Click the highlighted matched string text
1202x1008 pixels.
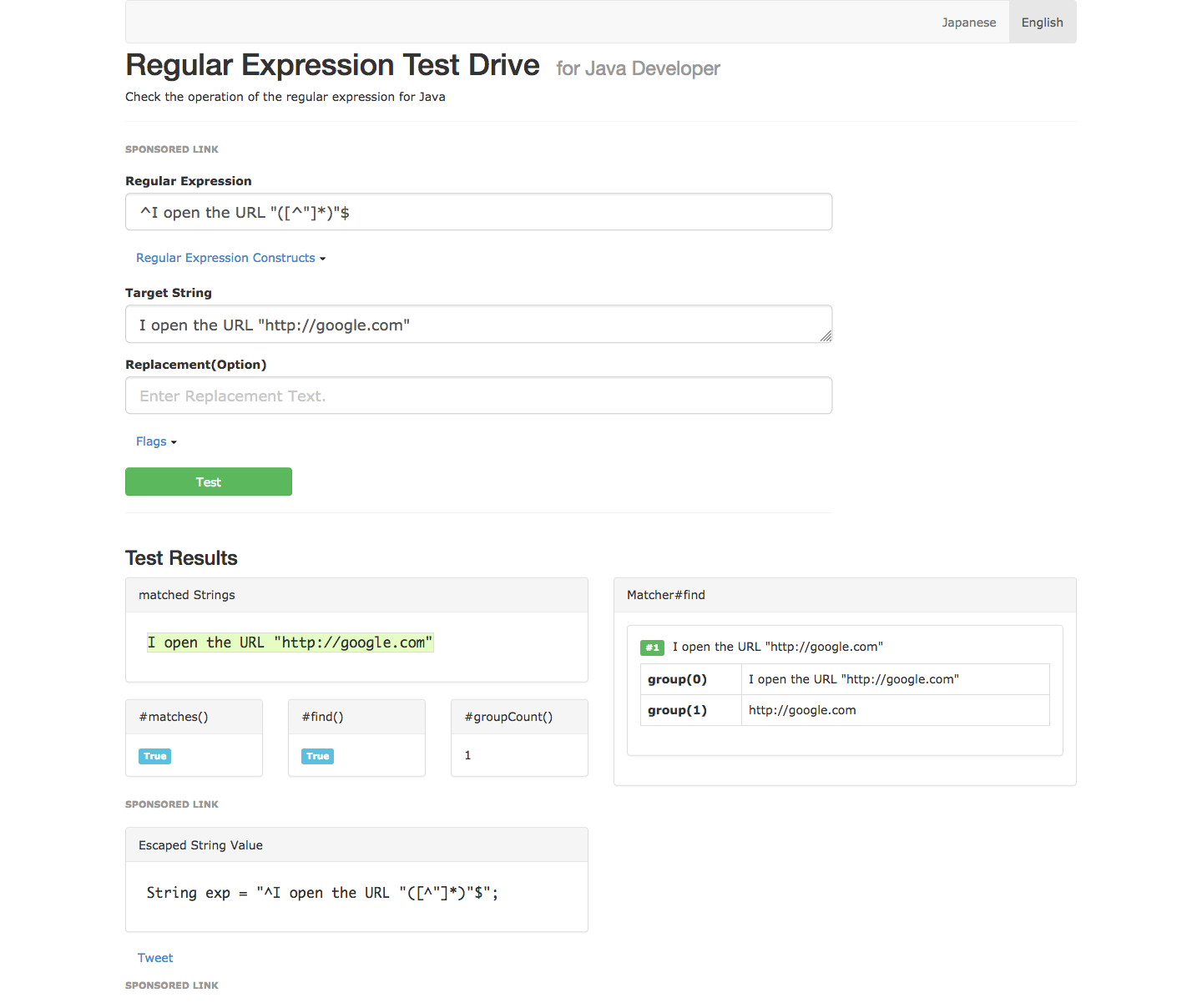pos(290,643)
